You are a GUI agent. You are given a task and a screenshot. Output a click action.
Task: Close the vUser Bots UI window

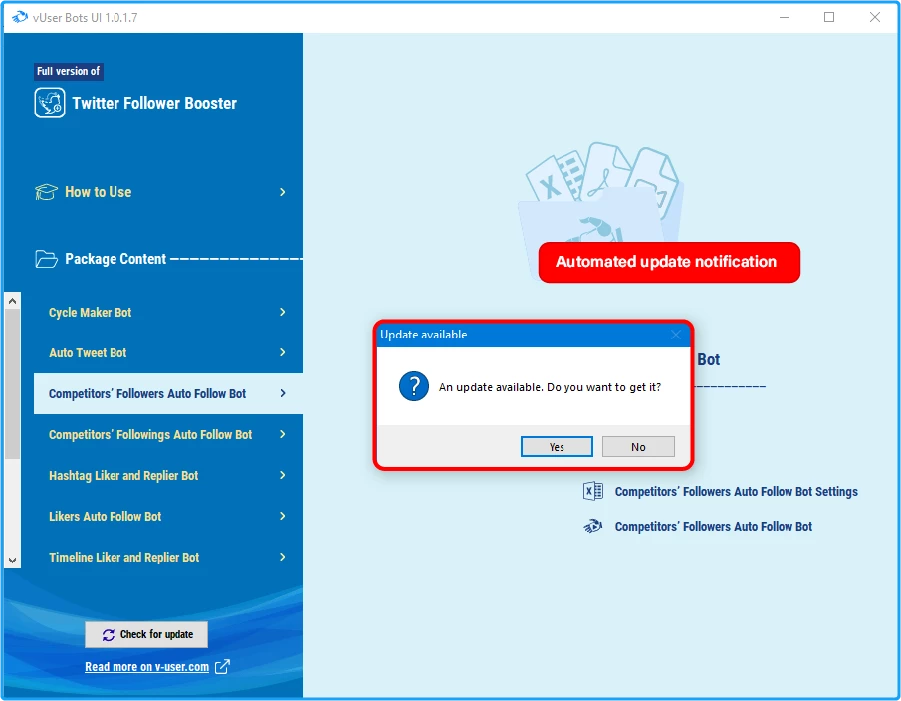coord(875,17)
